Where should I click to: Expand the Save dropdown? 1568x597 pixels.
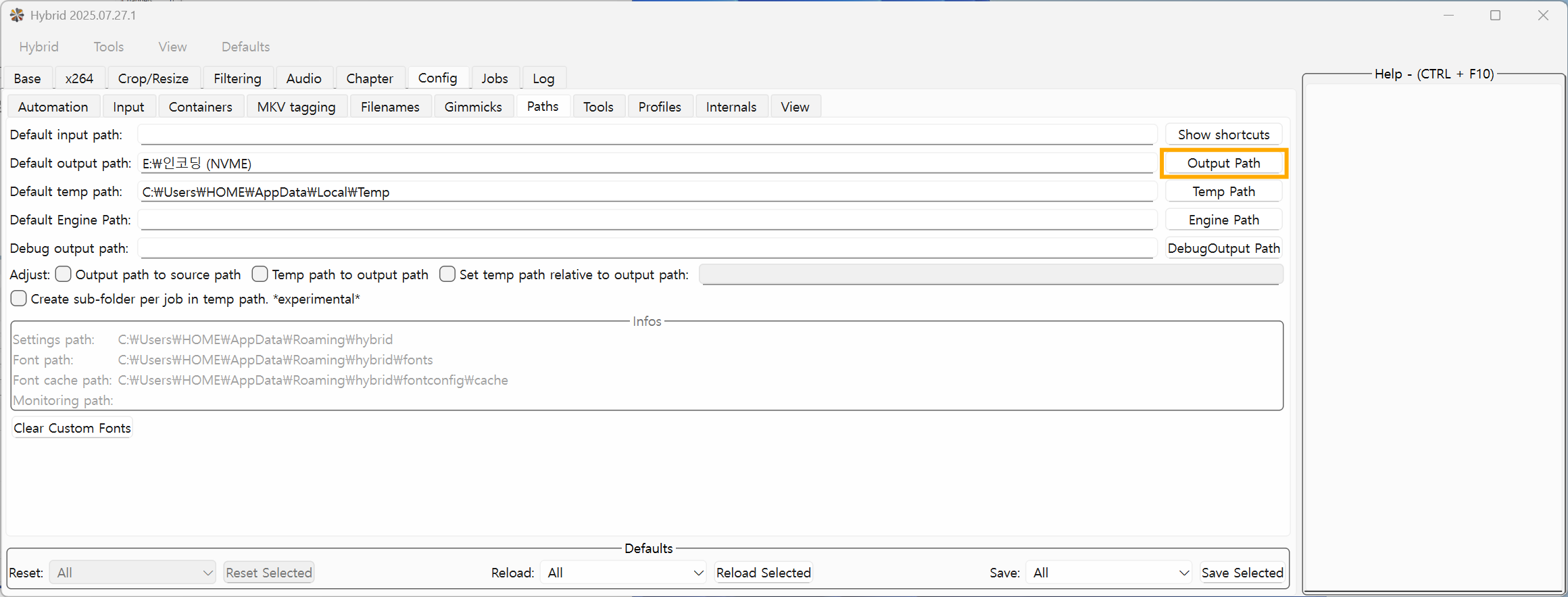1108,573
